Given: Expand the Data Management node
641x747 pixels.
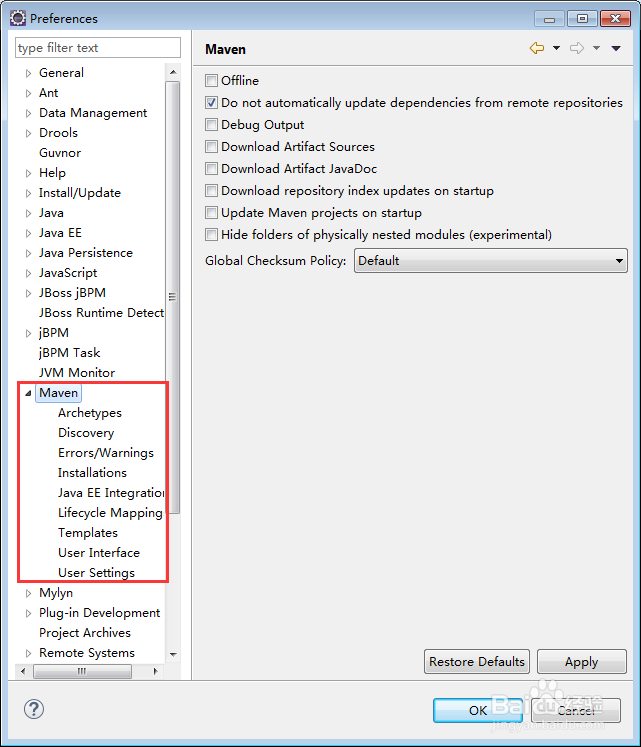Looking at the screenshot, I should pyautogui.click(x=29, y=113).
